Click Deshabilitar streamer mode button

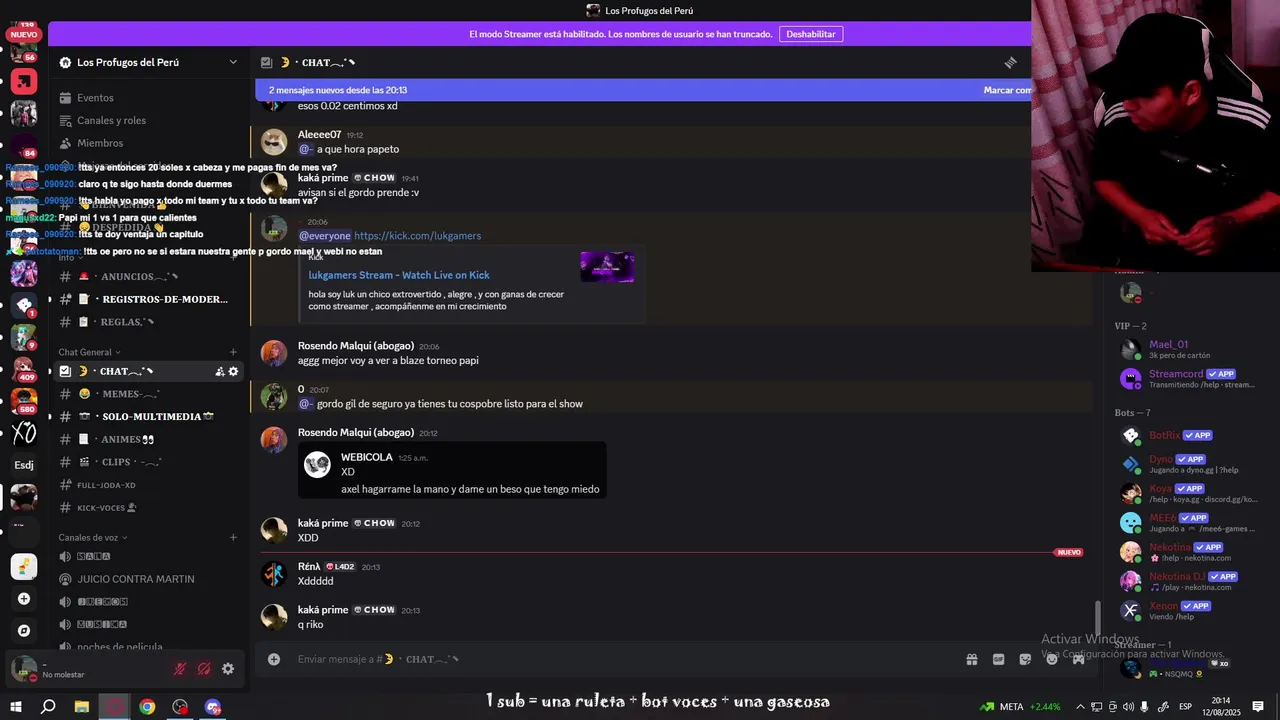pos(811,34)
